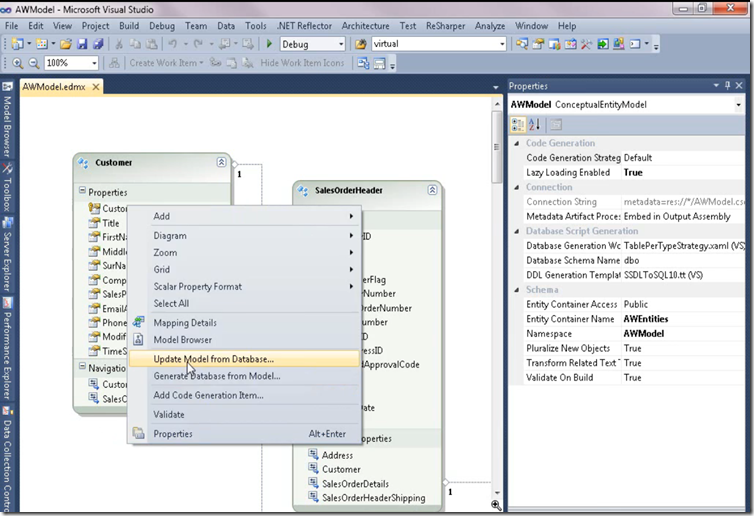754x516 pixels.
Task: Click the Model Browser icon in the context menu
Action: 138,339
